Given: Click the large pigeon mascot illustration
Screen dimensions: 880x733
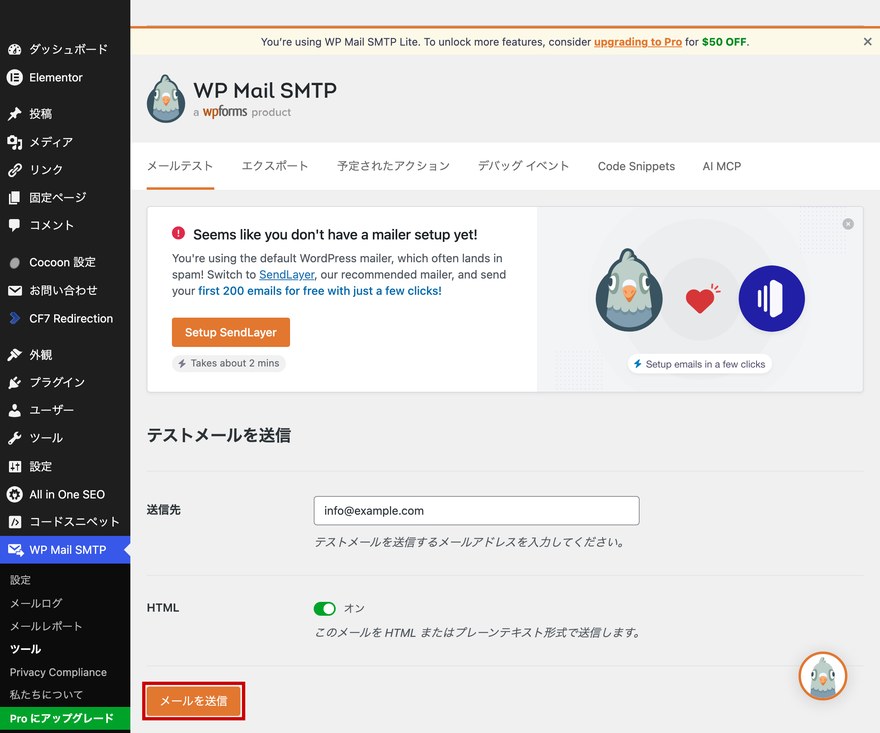Looking at the screenshot, I should point(629,290).
